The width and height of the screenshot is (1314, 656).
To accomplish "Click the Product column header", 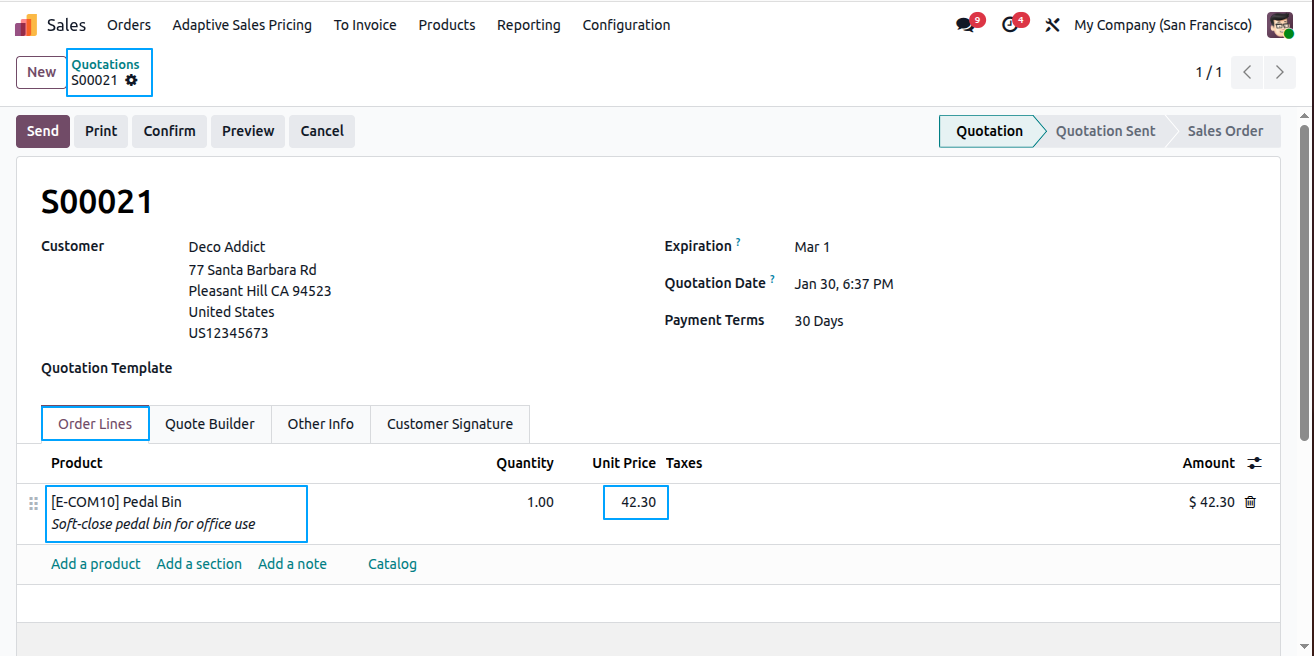I will click(x=77, y=463).
